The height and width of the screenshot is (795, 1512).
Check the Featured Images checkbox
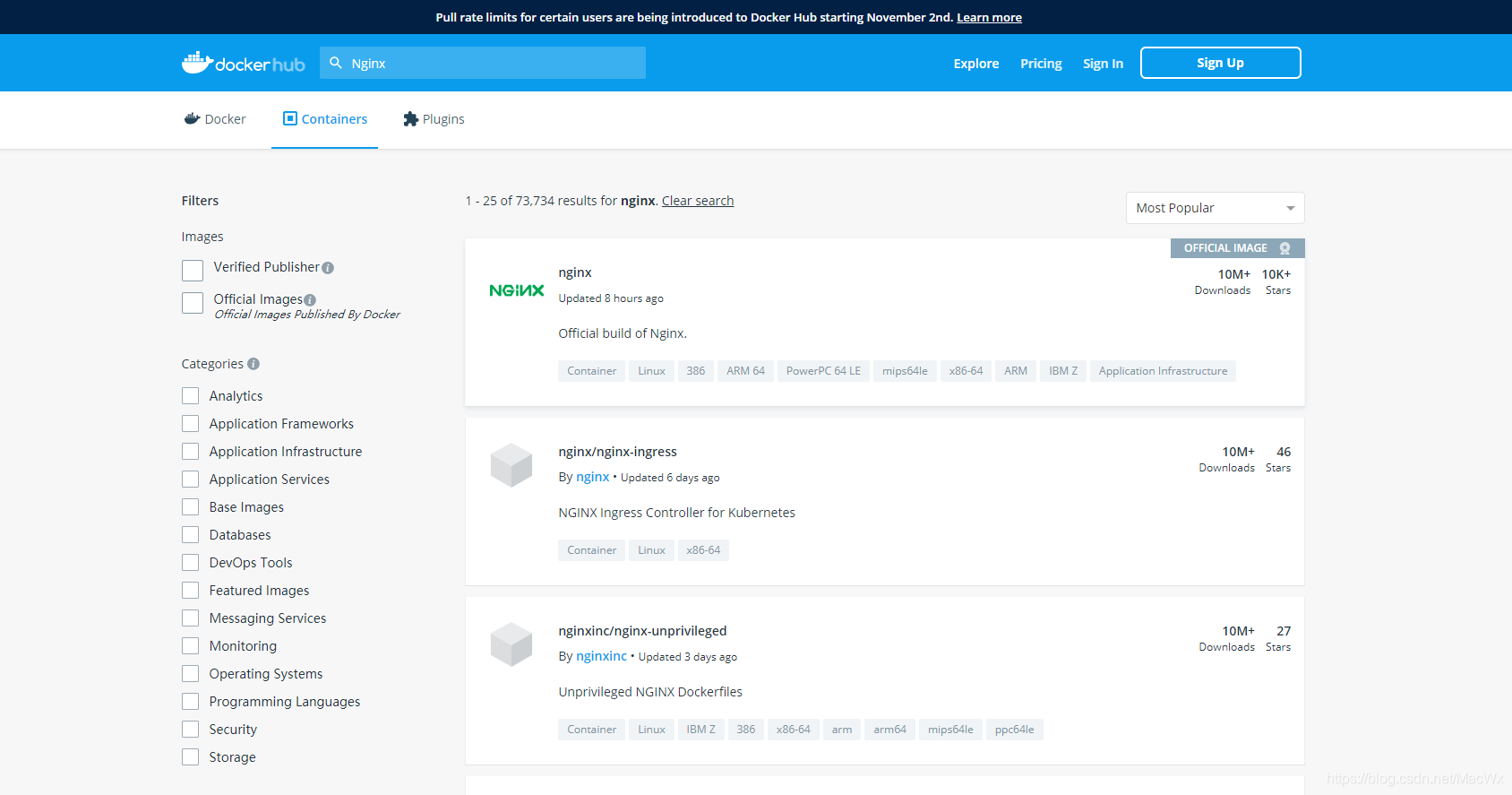point(191,591)
